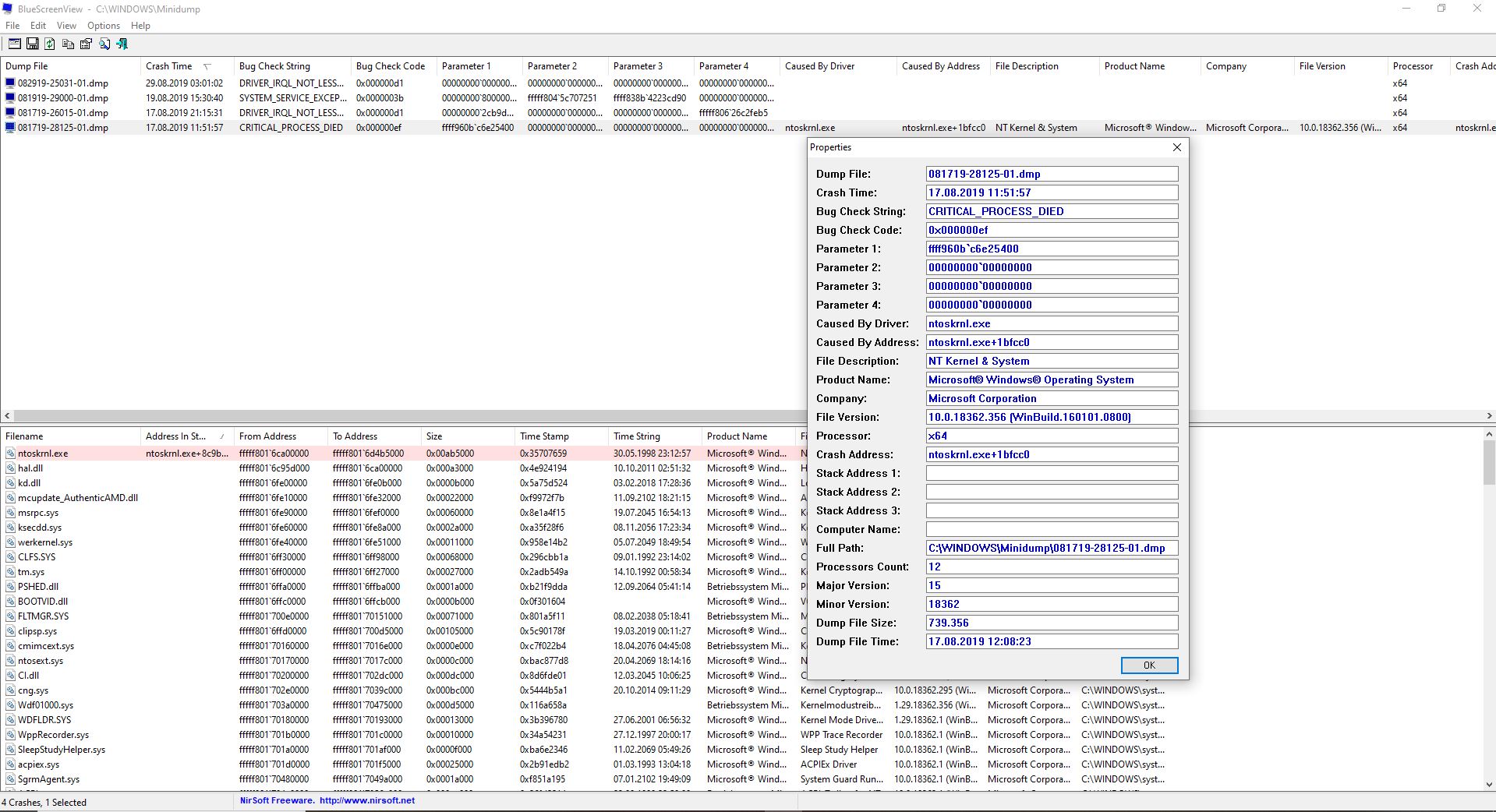Screen dimensions: 1496x812
Task: Click the Caused By Driver field in Properties
Action: click(1052, 323)
